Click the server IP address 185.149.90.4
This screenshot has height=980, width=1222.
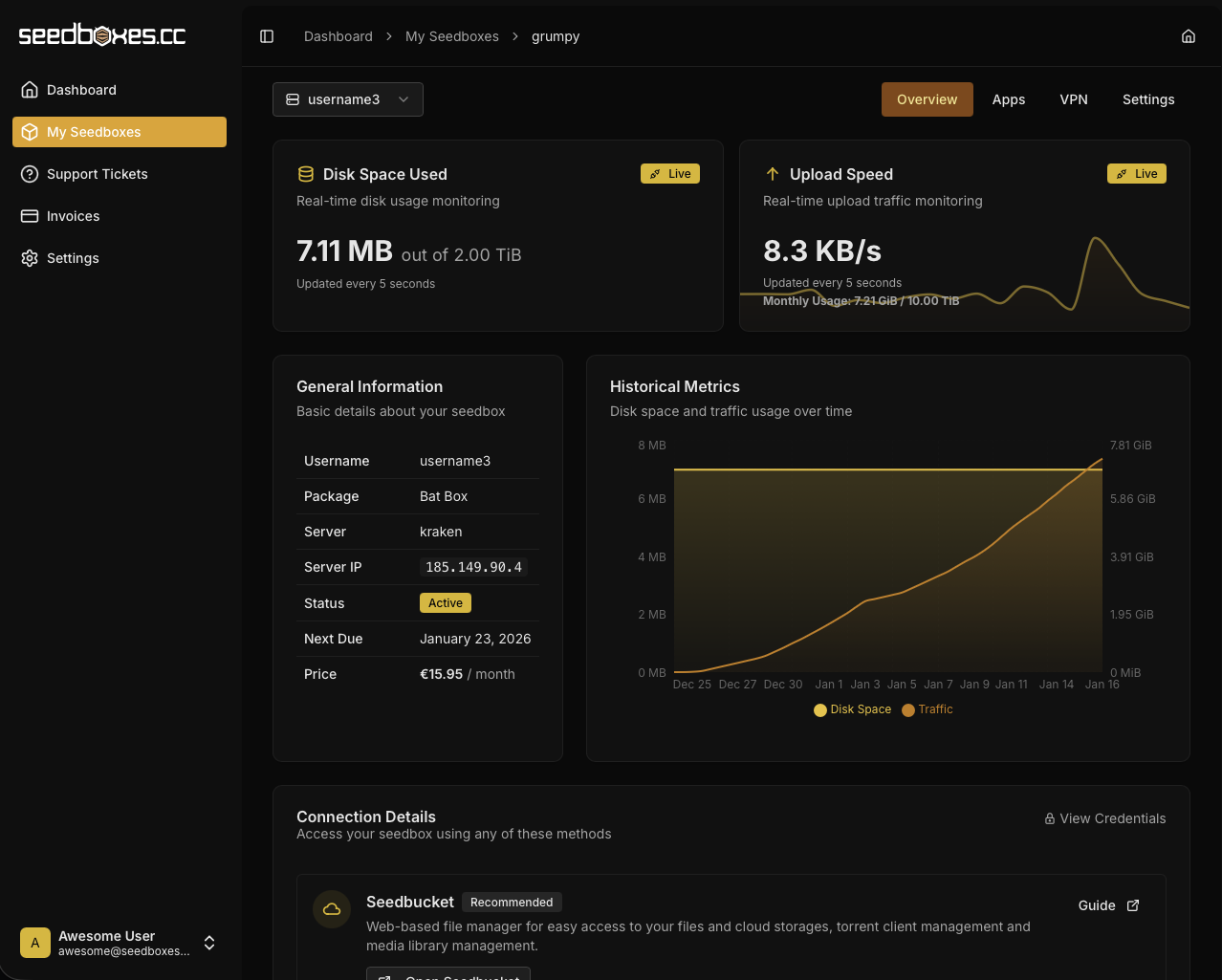473,567
